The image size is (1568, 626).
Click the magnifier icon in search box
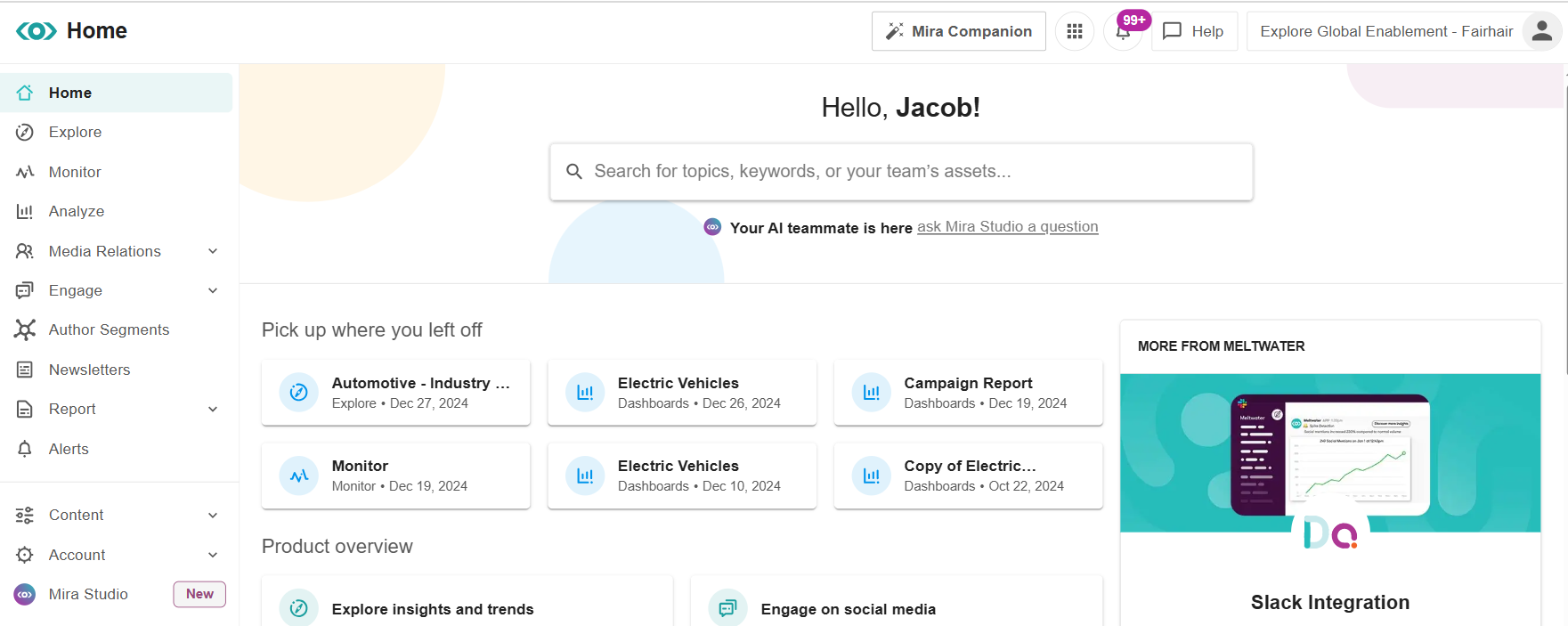574,171
